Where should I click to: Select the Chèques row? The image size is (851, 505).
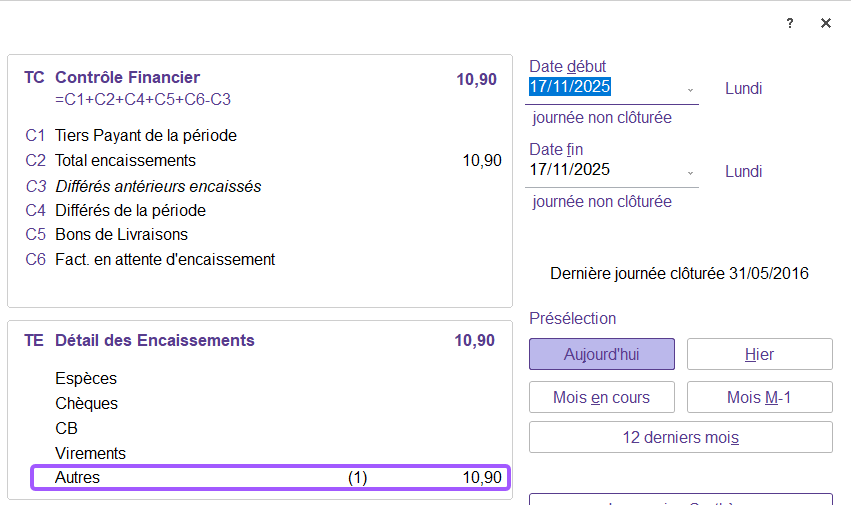click(x=86, y=404)
